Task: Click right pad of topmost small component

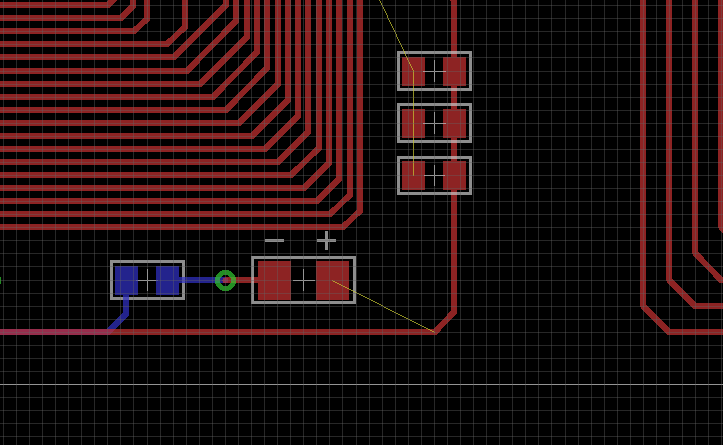Action: pyautogui.click(x=455, y=71)
